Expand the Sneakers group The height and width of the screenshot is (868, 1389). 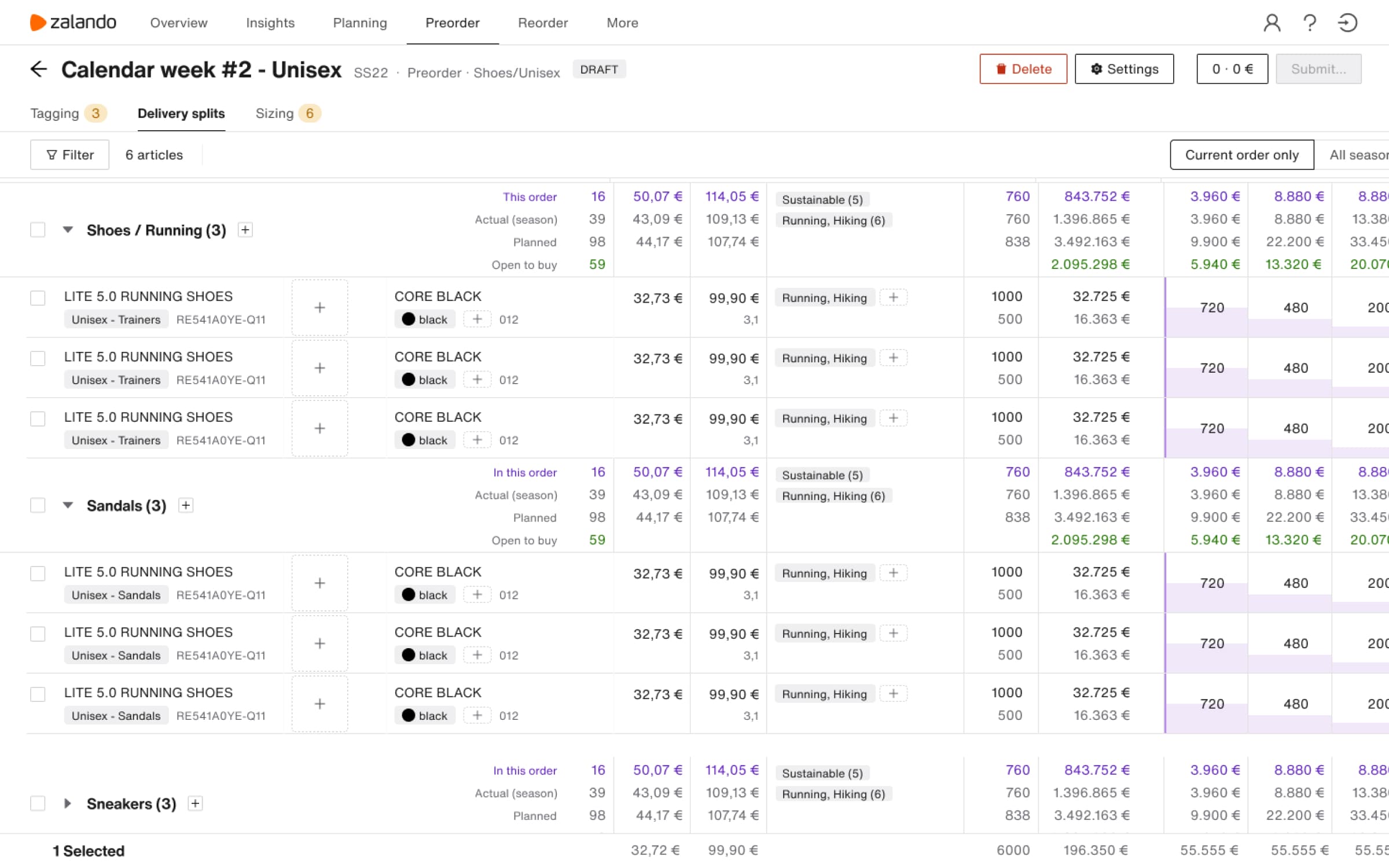68,803
